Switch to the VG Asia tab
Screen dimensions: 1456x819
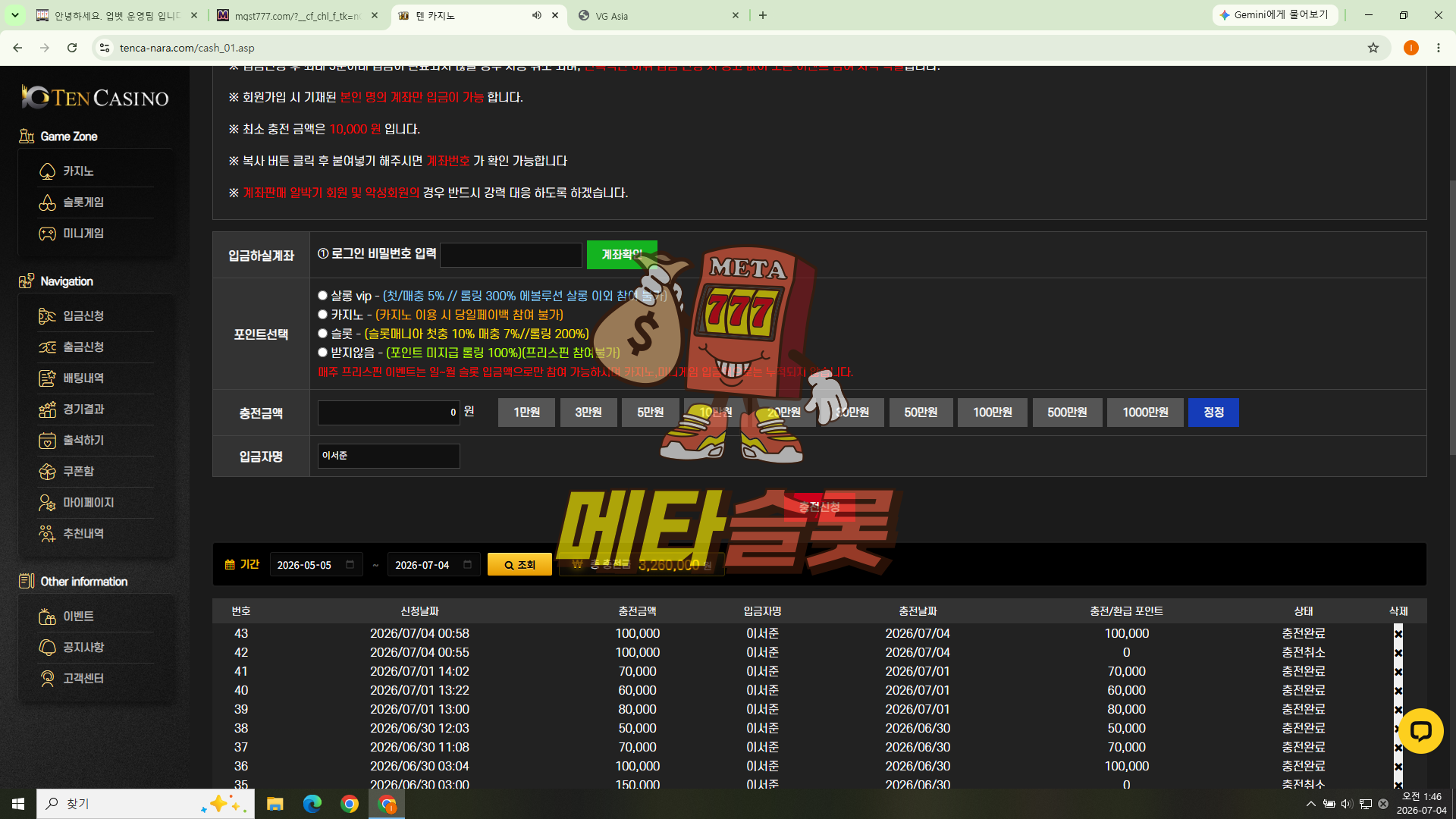click(658, 15)
